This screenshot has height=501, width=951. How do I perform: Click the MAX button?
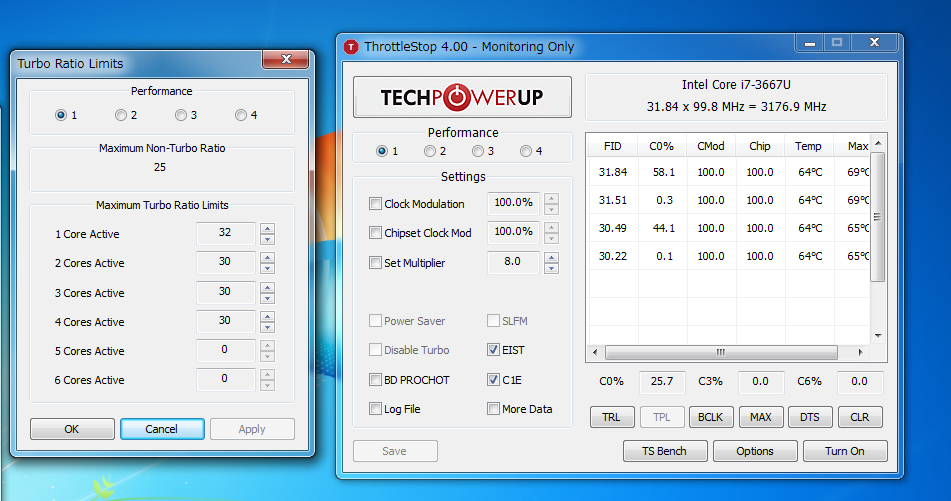coord(761,417)
